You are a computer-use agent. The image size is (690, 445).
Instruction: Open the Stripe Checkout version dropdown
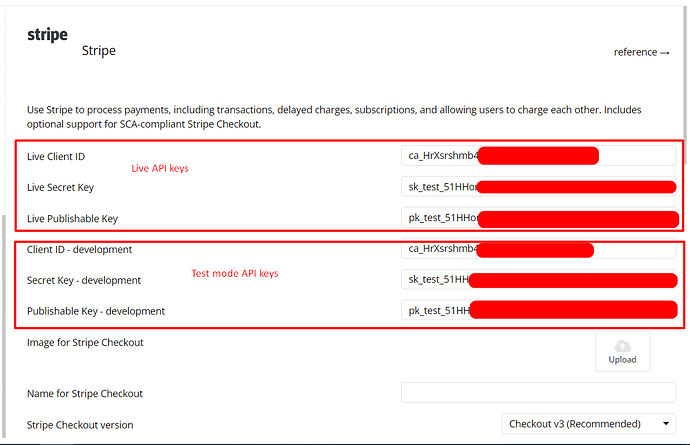(589, 424)
